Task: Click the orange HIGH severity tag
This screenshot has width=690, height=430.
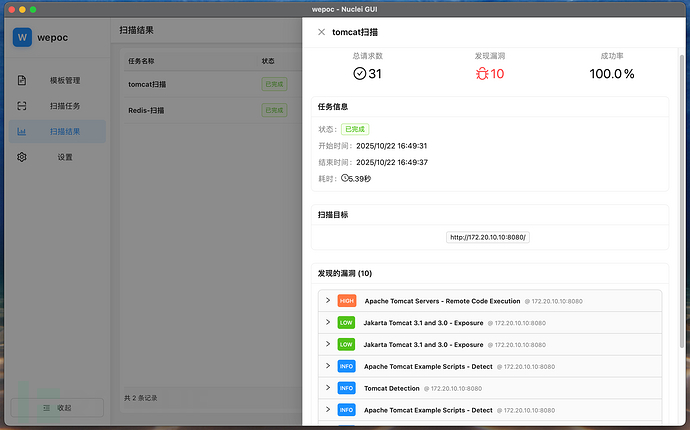Action: [x=346, y=300]
